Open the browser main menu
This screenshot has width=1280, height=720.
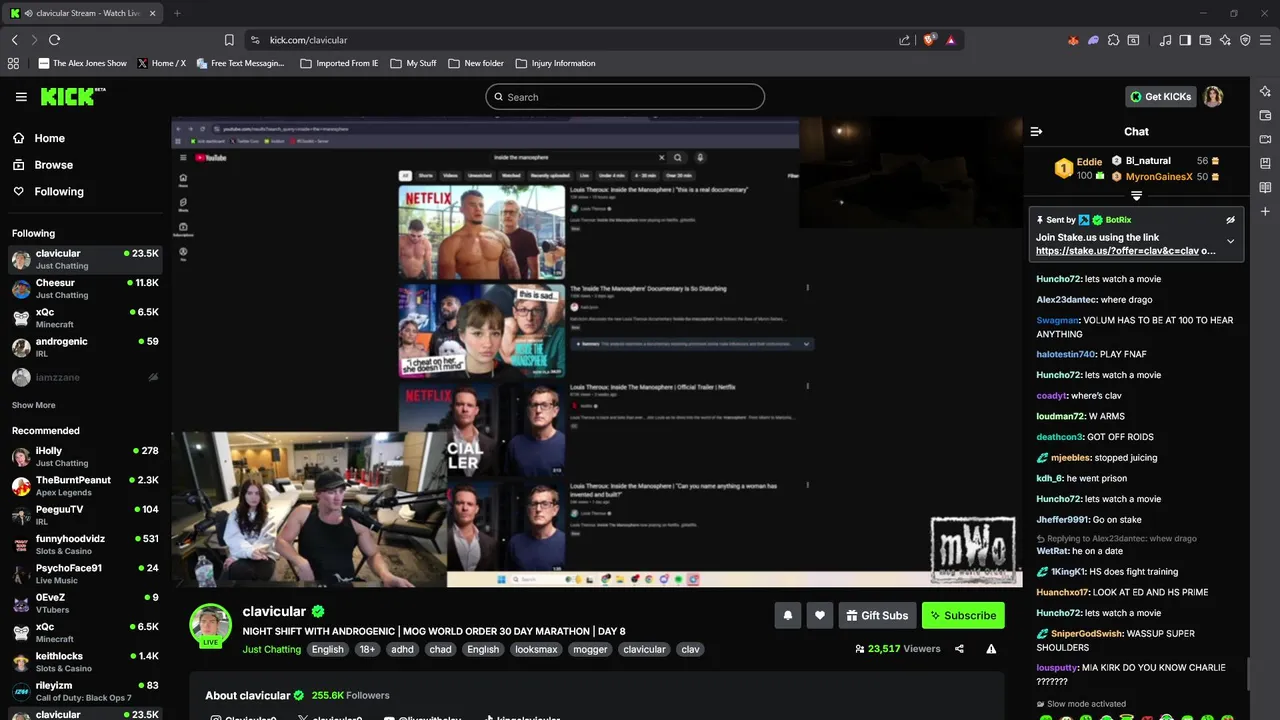click(1265, 40)
